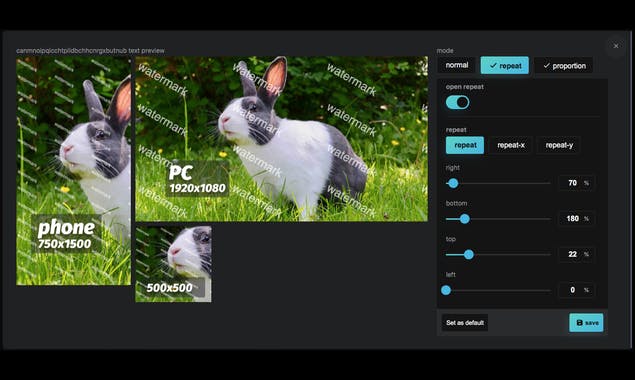Click the bottom spacing slider handle
This screenshot has height=380, width=635.
465,219
